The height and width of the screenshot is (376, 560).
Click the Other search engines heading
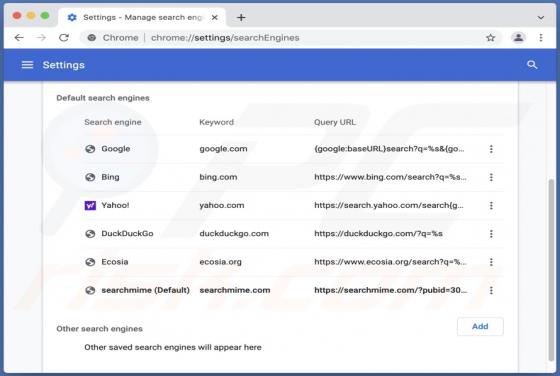coord(99,329)
